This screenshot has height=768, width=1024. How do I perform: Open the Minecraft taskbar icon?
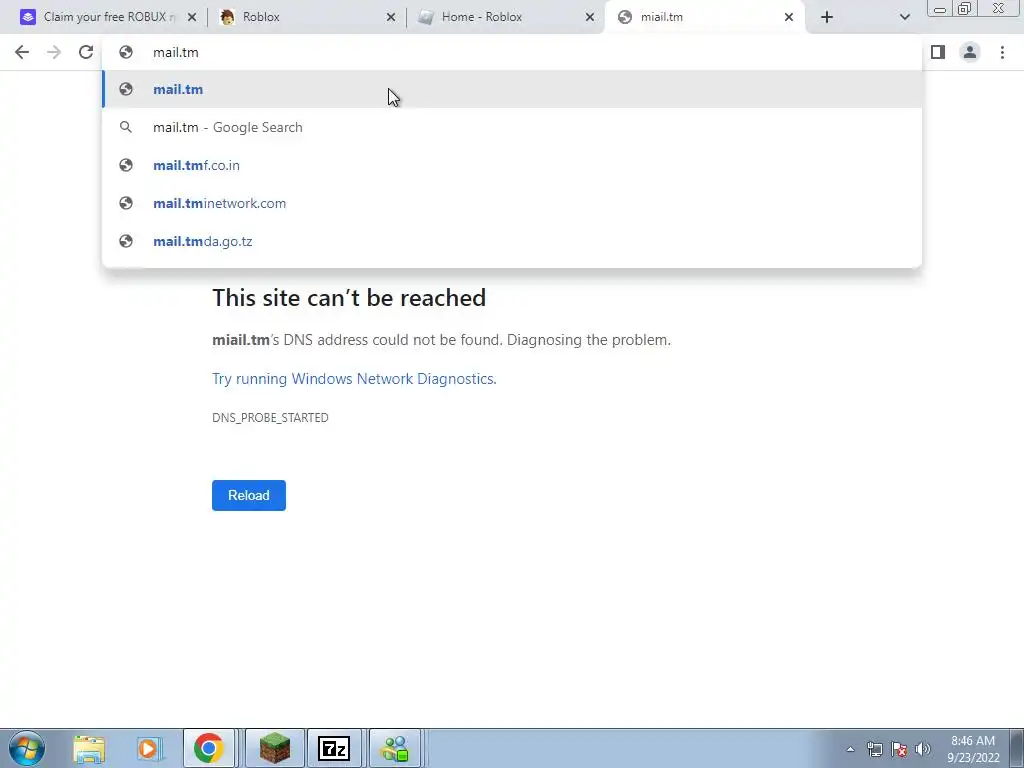(x=274, y=748)
